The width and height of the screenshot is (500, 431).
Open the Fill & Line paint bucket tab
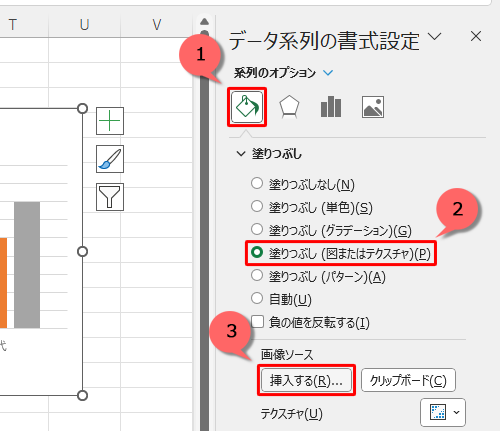247,107
